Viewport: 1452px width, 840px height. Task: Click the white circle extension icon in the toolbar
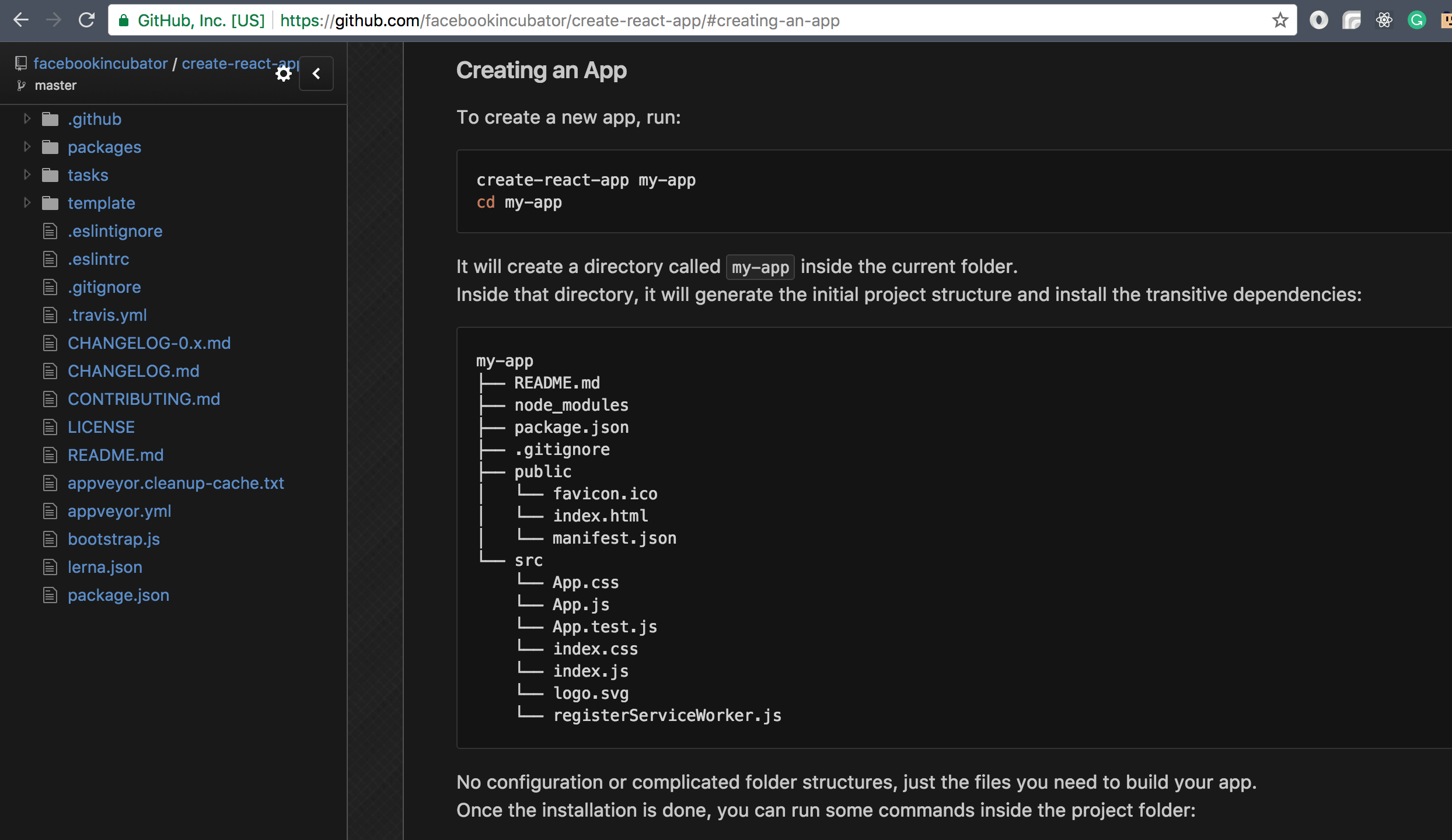point(1318,20)
